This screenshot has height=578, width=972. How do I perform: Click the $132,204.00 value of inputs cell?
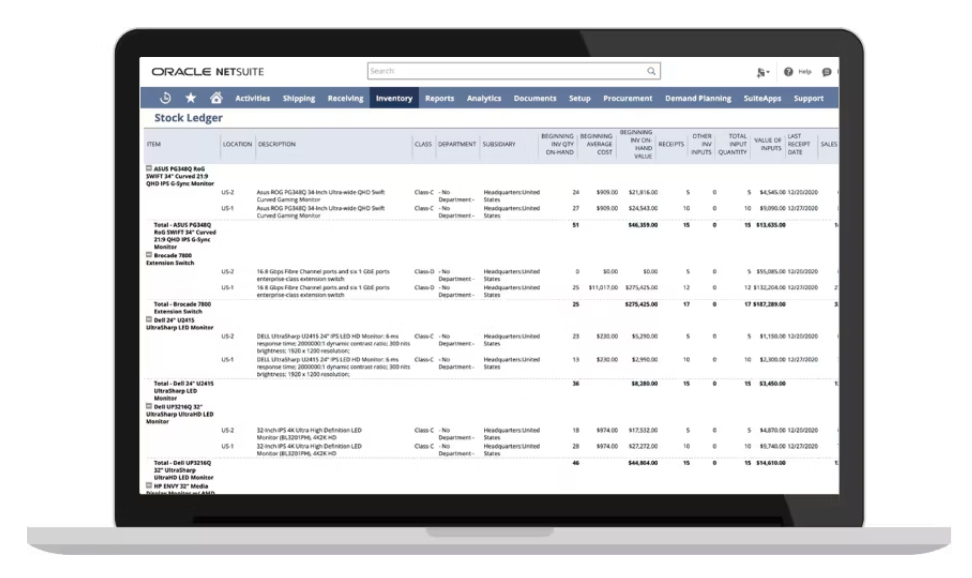point(769,288)
